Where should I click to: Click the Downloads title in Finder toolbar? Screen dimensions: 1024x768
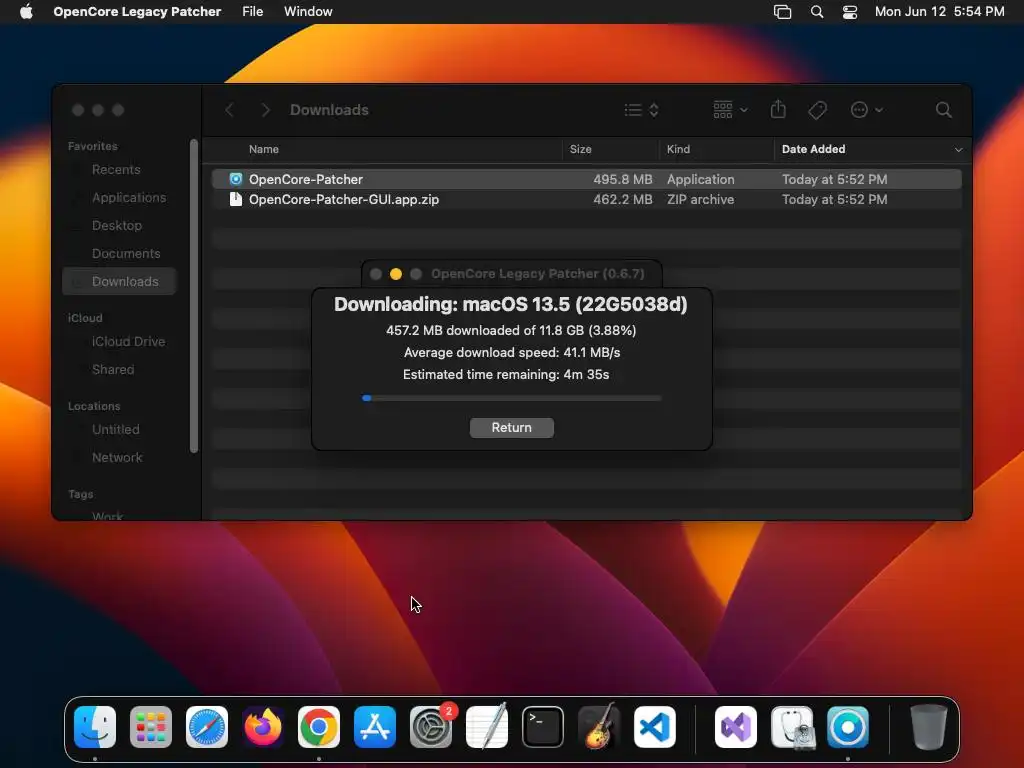pyautogui.click(x=329, y=110)
